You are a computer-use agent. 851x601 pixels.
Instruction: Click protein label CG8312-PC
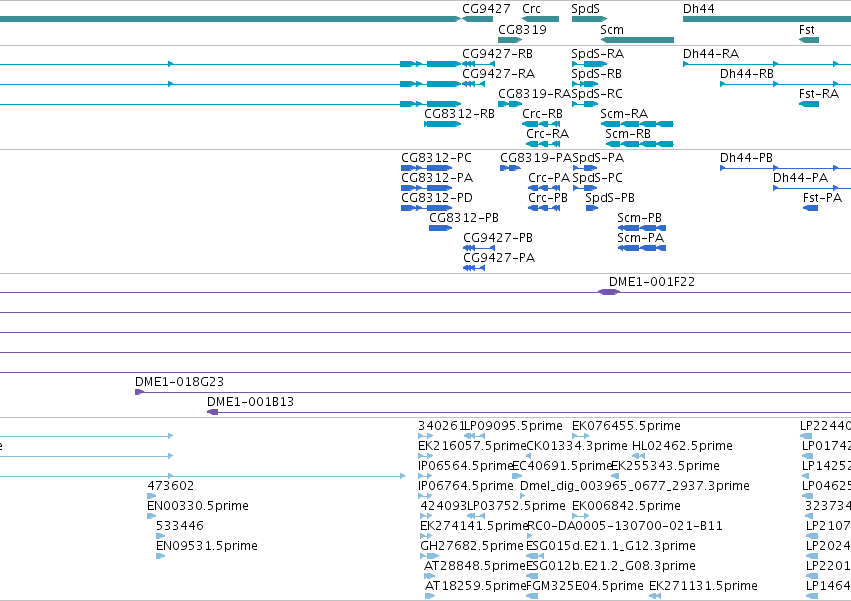coord(436,158)
